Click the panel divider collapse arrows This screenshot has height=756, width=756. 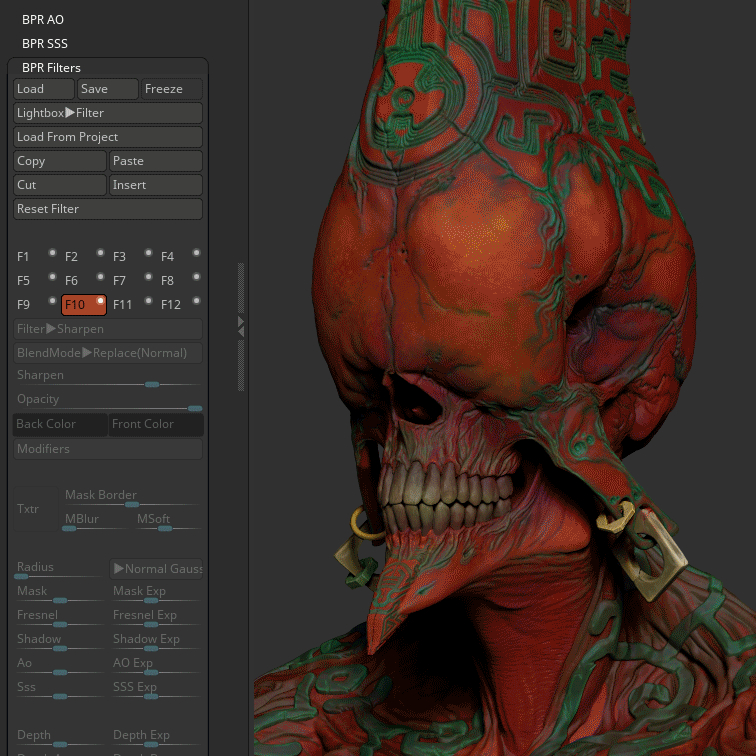click(240, 326)
